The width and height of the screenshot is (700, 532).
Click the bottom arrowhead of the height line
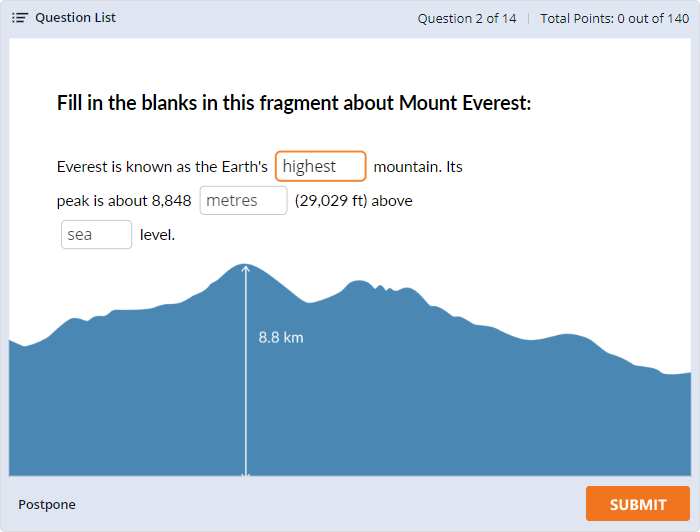246,471
